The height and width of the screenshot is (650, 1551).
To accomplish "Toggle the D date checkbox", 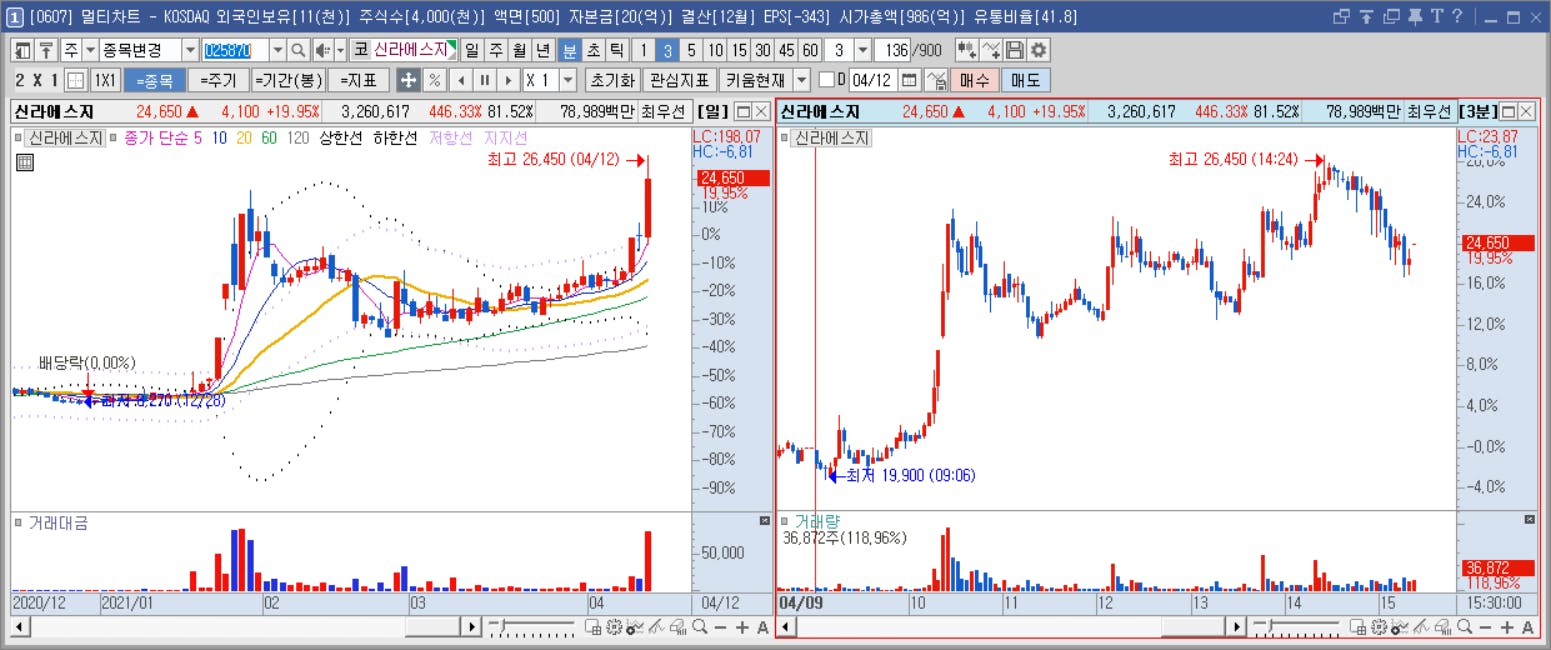I will click(x=826, y=80).
